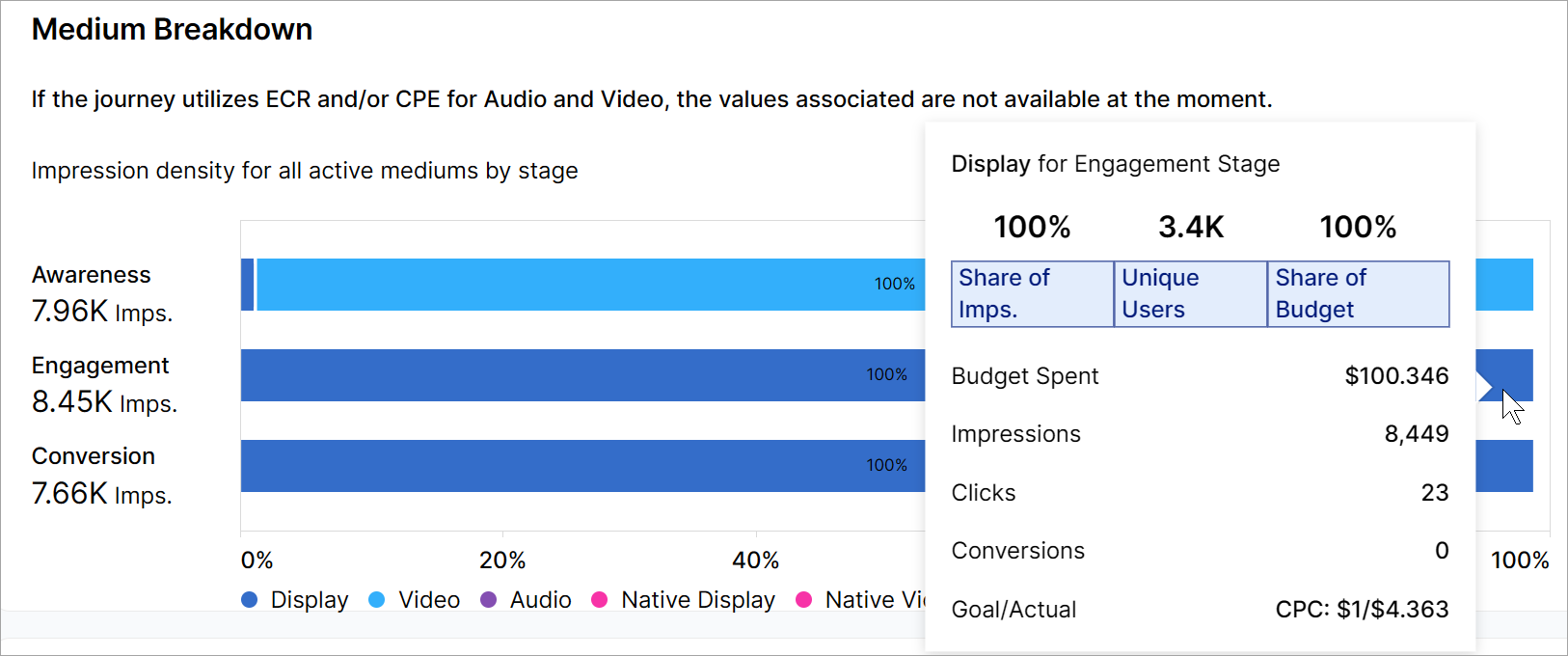Click the pink Native Display legend dot
The height and width of the screenshot is (656, 1568).
pyautogui.click(x=600, y=600)
